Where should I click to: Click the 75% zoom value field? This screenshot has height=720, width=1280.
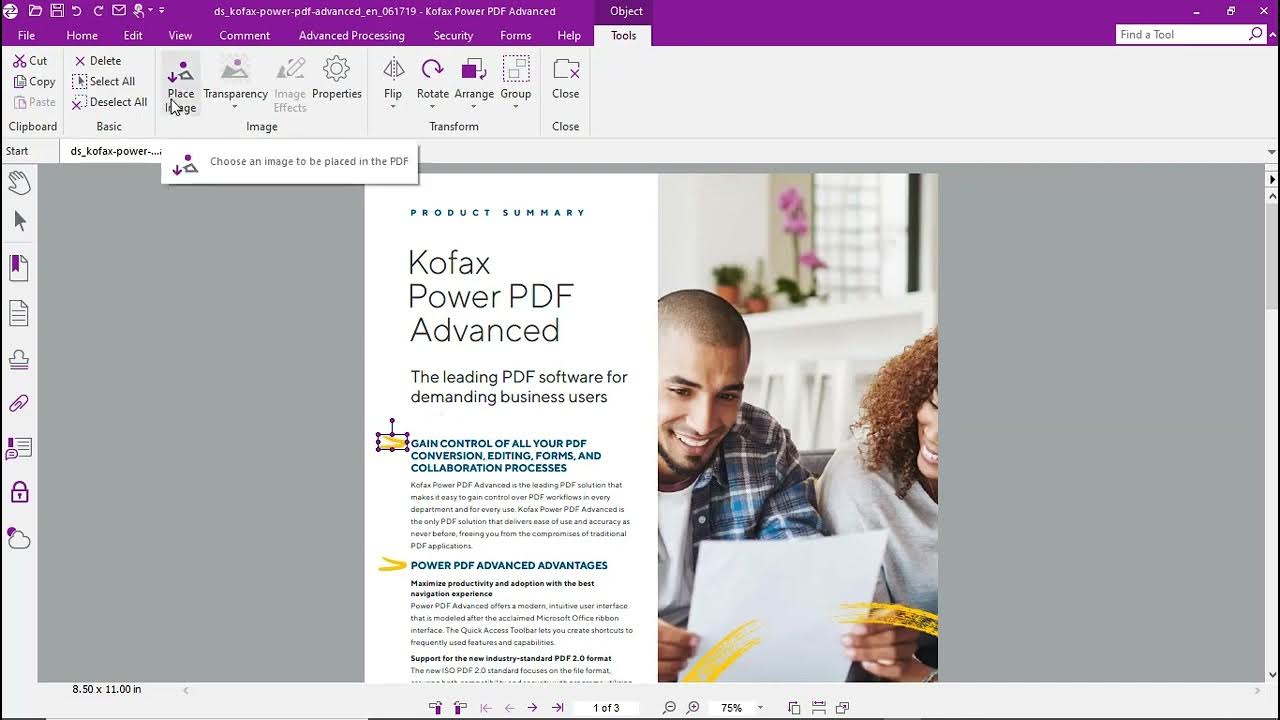732,708
